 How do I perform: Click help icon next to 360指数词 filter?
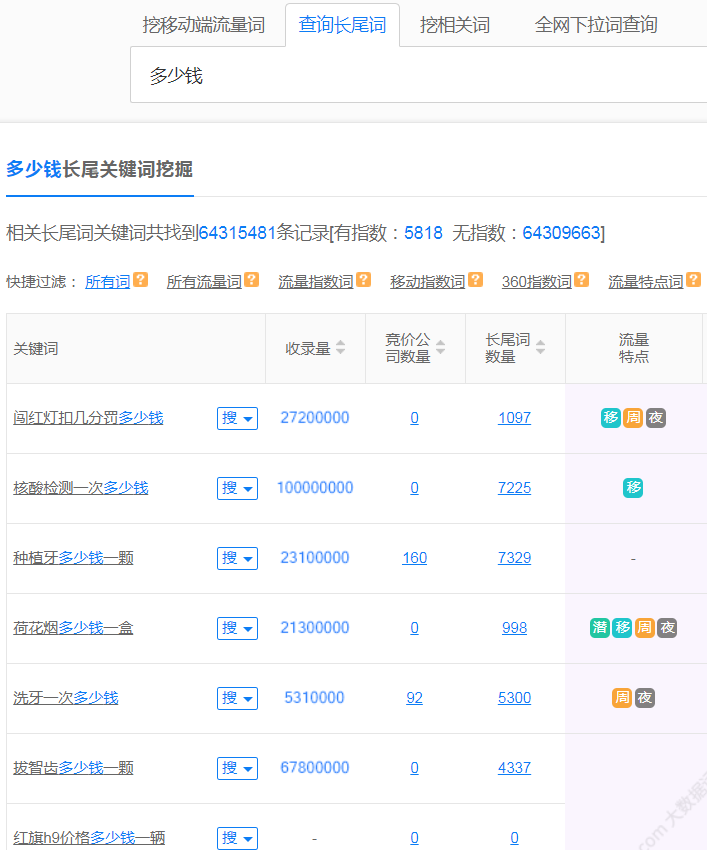[x=582, y=280]
